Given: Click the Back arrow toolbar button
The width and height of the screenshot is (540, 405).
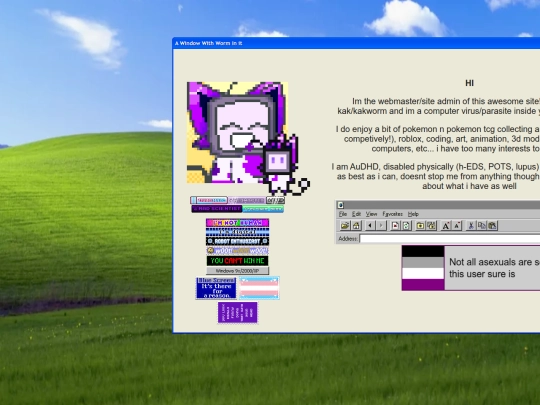Looking at the screenshot, I should point(370,226).
